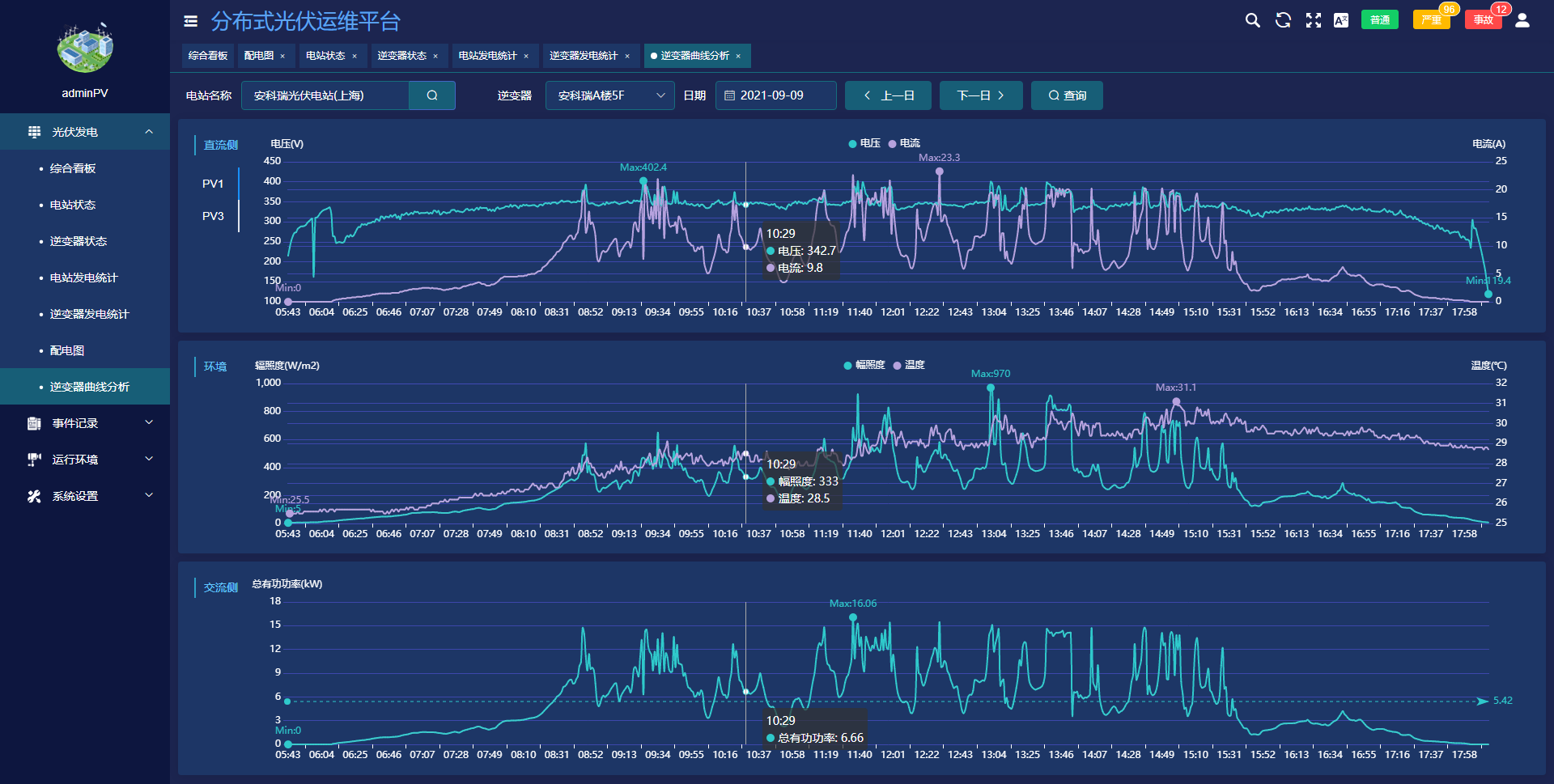Open the 逆变器 dropdown selector
The height and width of the screenshot is (784, 1554).
pos(609,95)
